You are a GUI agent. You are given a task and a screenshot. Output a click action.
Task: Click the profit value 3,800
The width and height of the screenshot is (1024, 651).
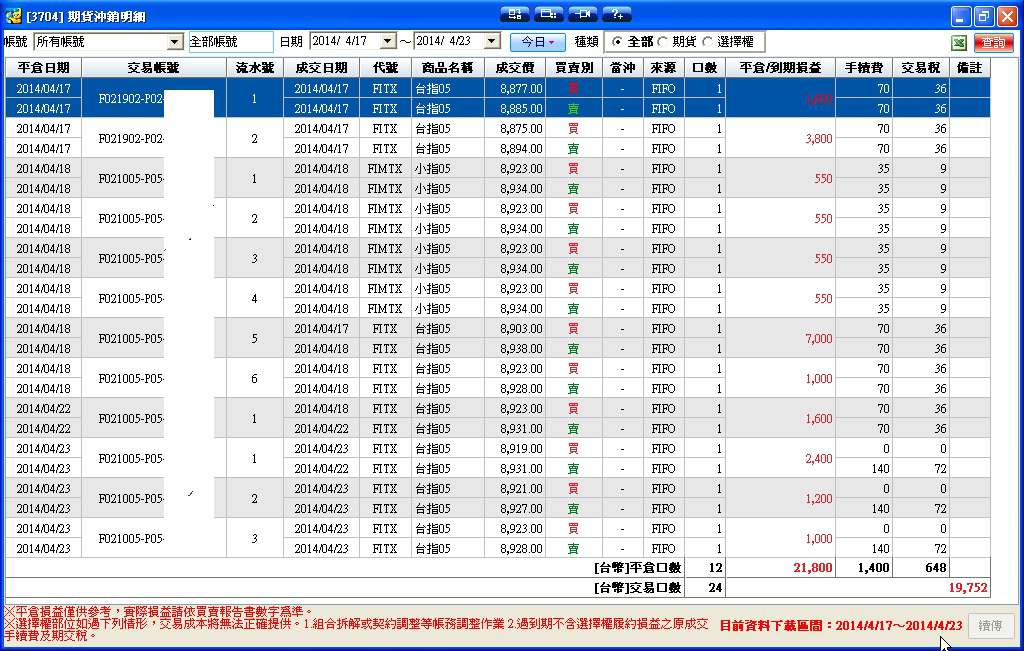(x=819, y=138)
